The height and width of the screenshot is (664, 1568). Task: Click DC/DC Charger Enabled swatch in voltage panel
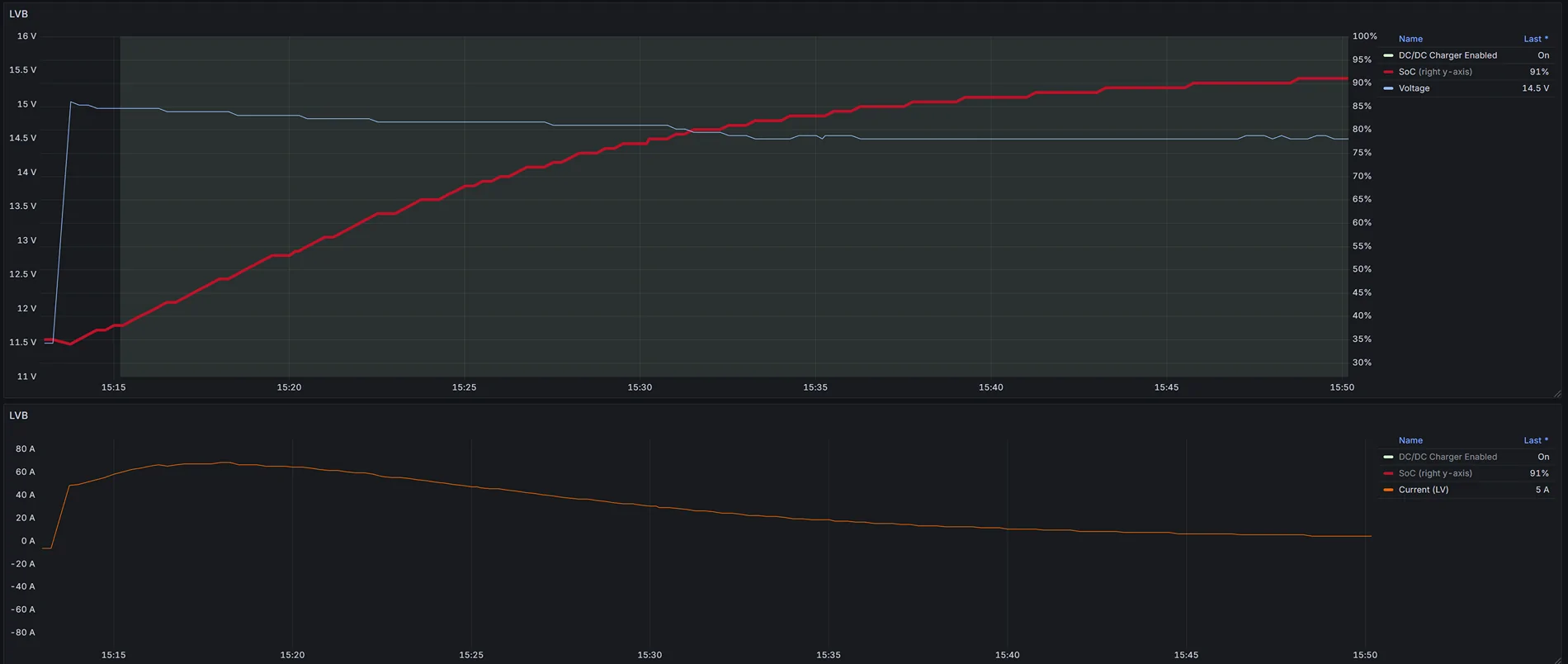click(x=1388, y=55)
